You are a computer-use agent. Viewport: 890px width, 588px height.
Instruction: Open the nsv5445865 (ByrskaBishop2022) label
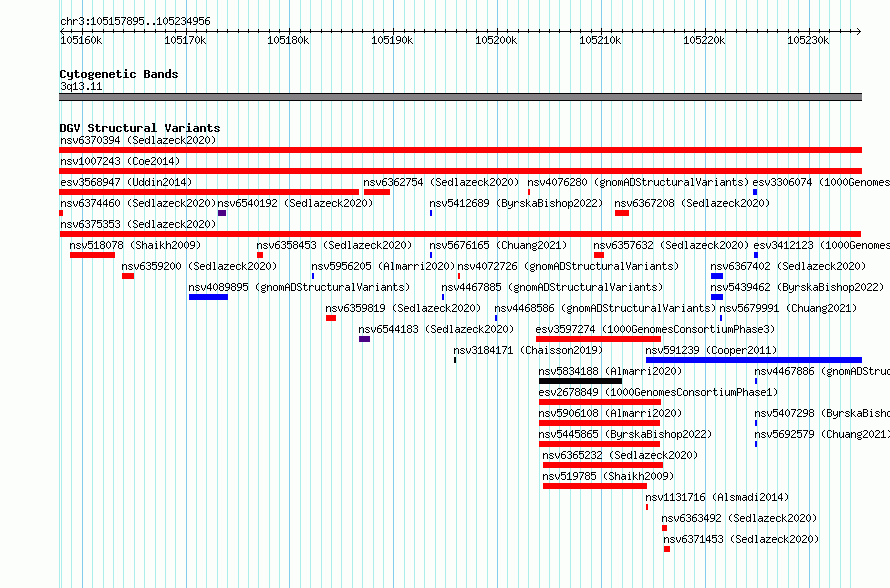point(625,434)
